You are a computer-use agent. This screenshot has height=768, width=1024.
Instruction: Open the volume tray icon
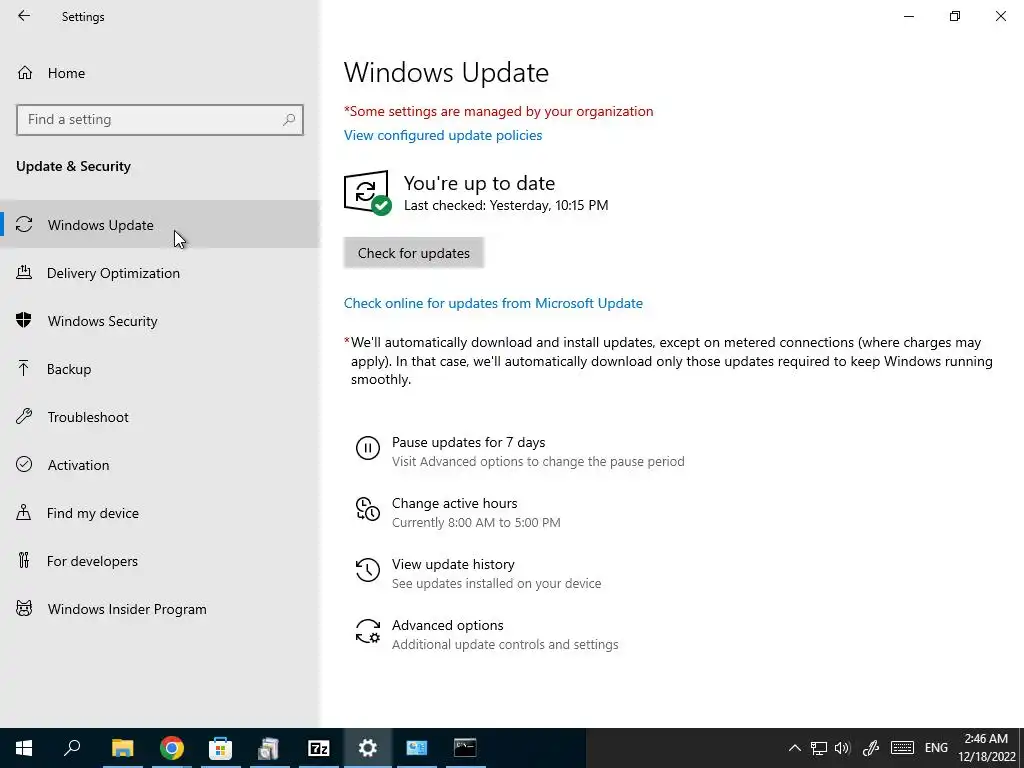842,748
